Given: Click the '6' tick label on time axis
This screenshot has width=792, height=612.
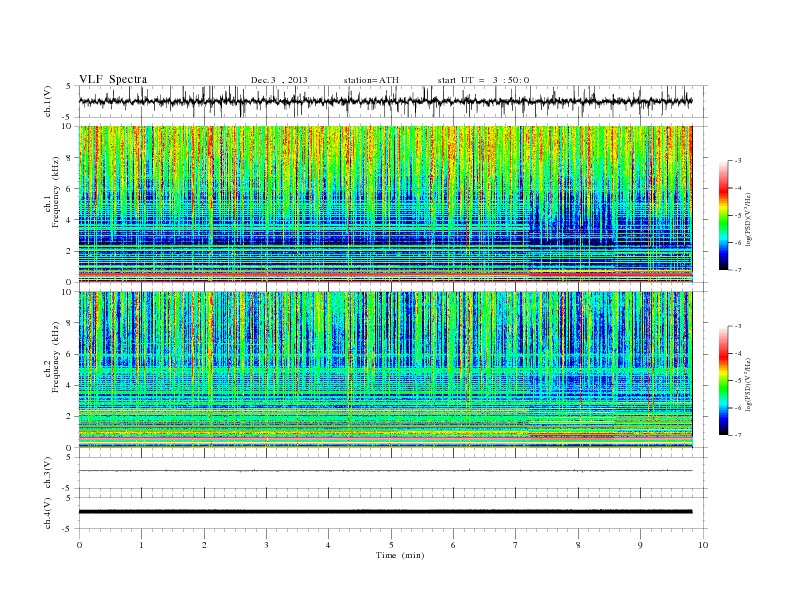Looking at the screenshot, I should point(453,545).
